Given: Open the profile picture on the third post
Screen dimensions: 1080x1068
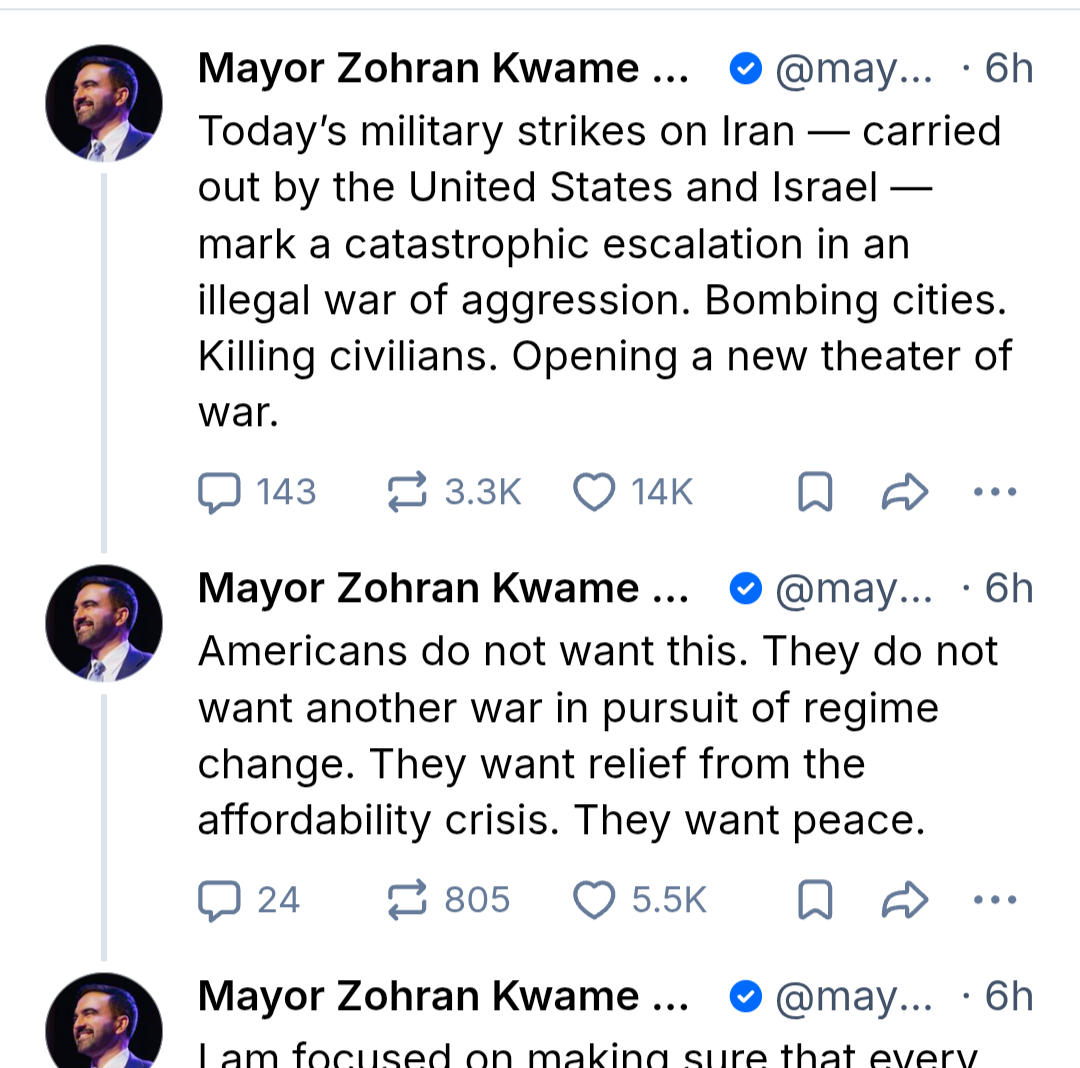Looking at the screenshot, I should click(x=104, y=1025).
